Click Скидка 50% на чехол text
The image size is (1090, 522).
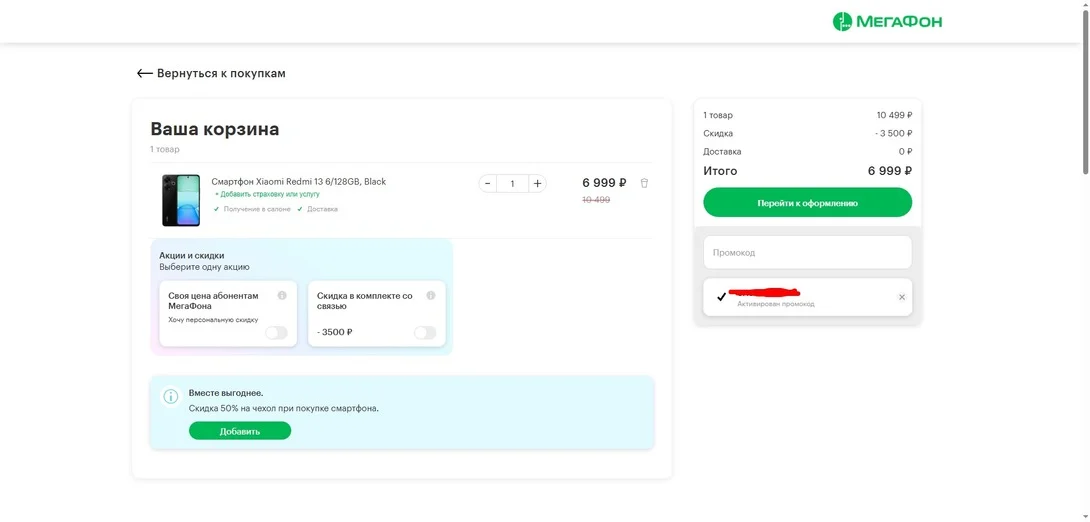point(284,408)
